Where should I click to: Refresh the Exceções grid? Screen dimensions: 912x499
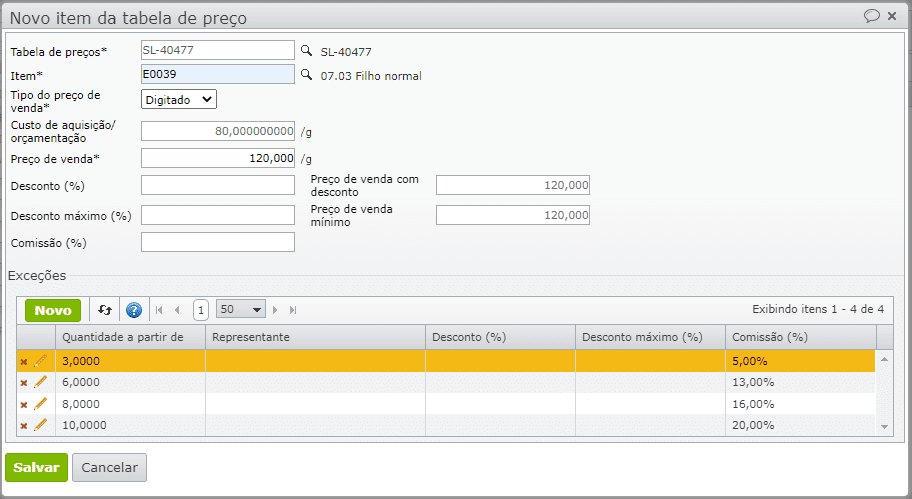click(x=105, y=310)
